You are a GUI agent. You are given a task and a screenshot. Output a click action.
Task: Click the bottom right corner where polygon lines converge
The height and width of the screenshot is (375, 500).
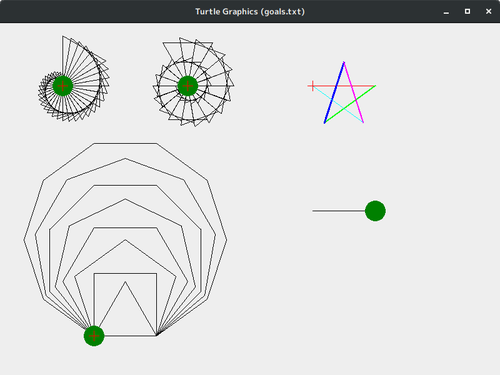click(x=156, y=335)
